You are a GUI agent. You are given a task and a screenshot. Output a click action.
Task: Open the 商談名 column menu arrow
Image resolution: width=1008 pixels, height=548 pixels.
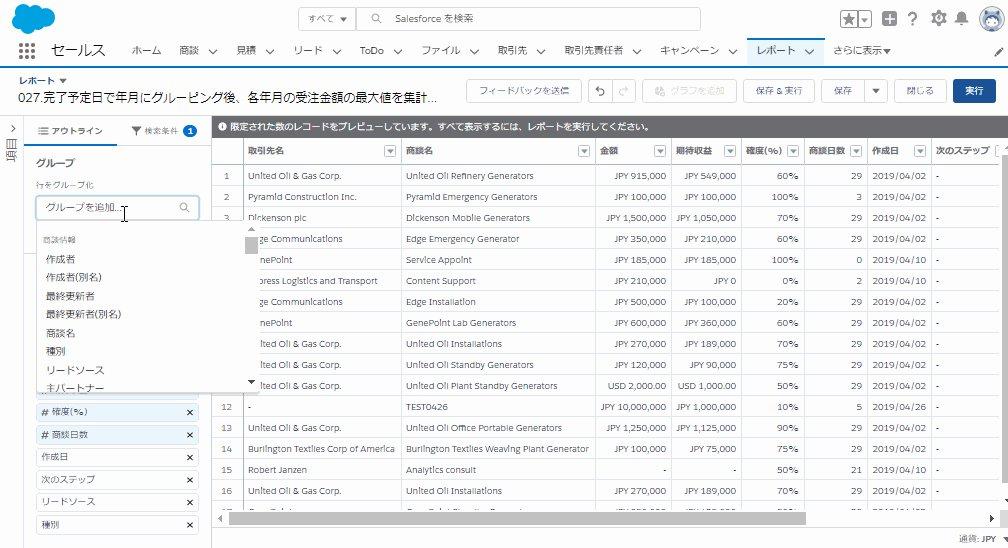pos(584,151)
